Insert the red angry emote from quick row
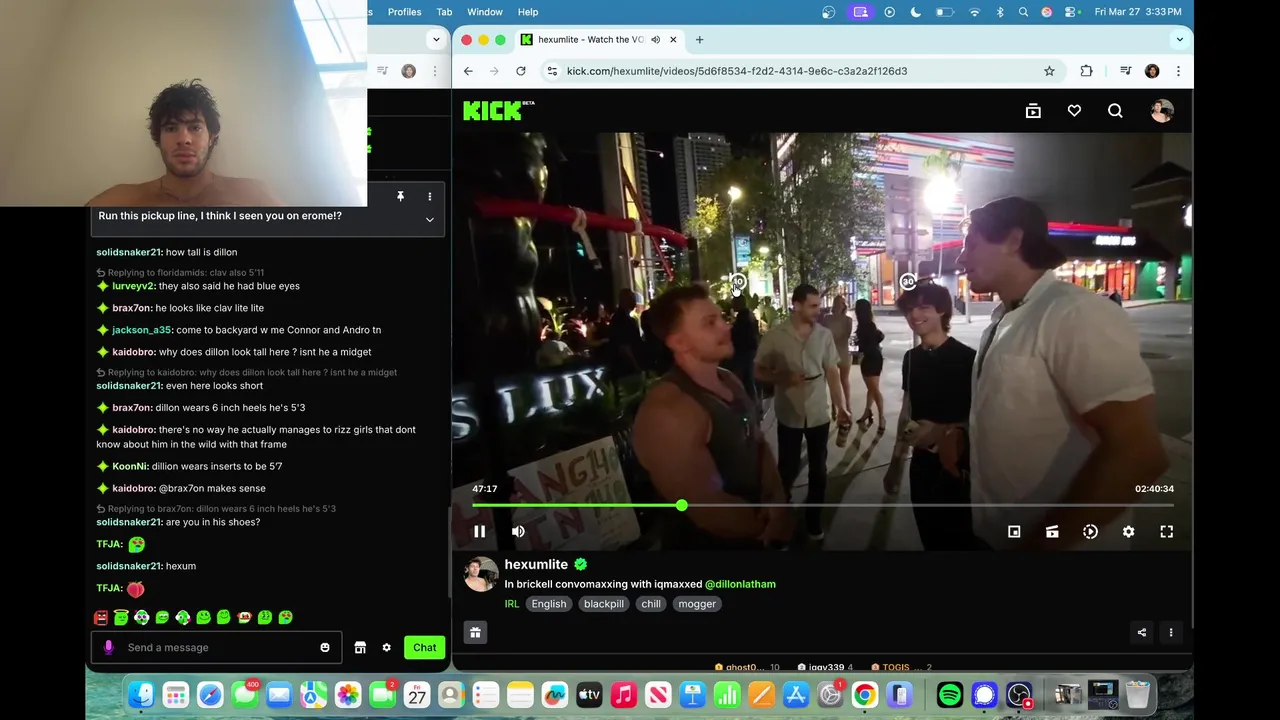This screenshot has height=720, width=1280. click(x=101, y=618)
